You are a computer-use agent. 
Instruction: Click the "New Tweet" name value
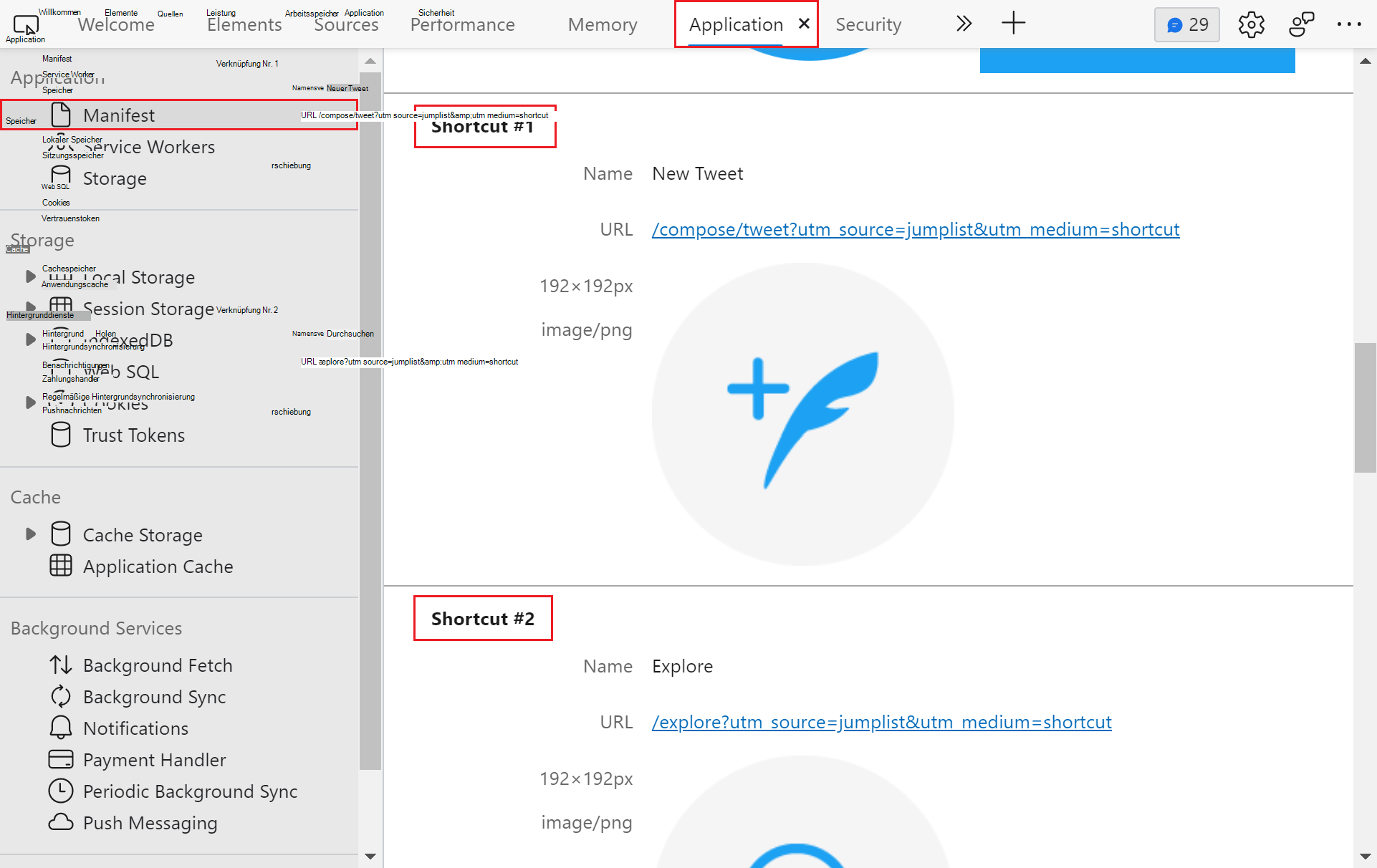point(698,173)
